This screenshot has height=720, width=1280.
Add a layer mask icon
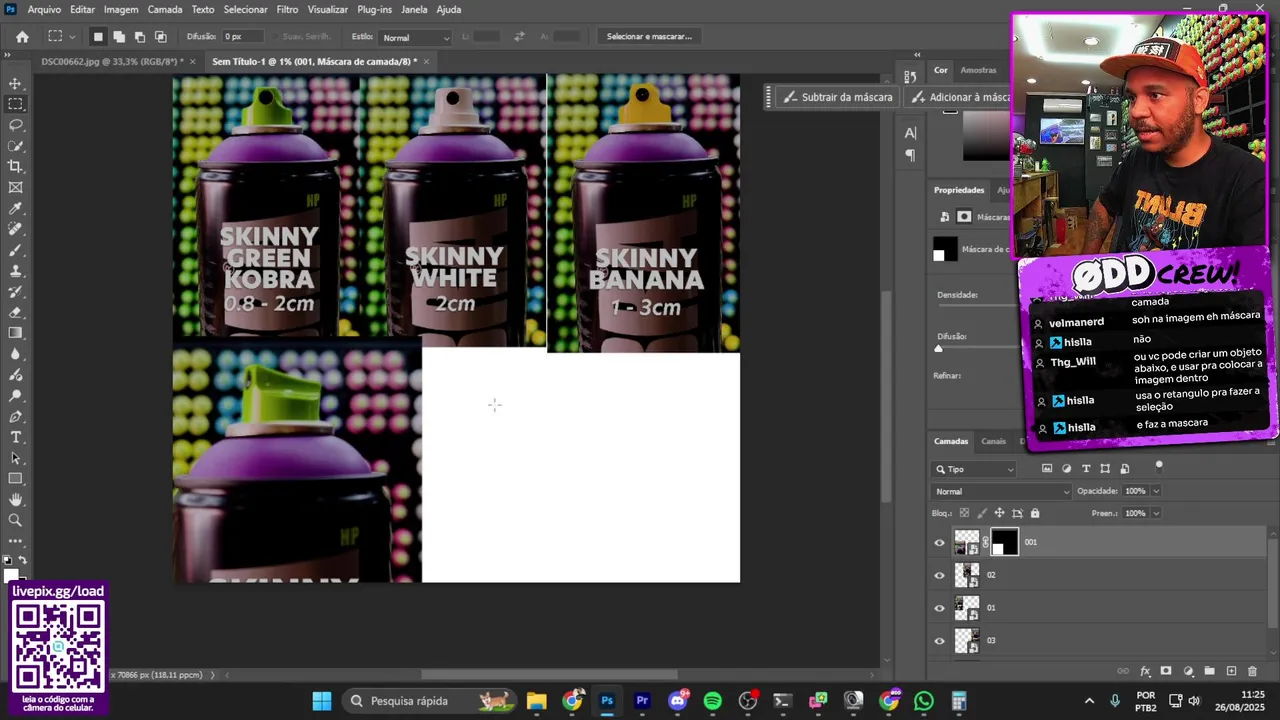[x=1166, y=671]
